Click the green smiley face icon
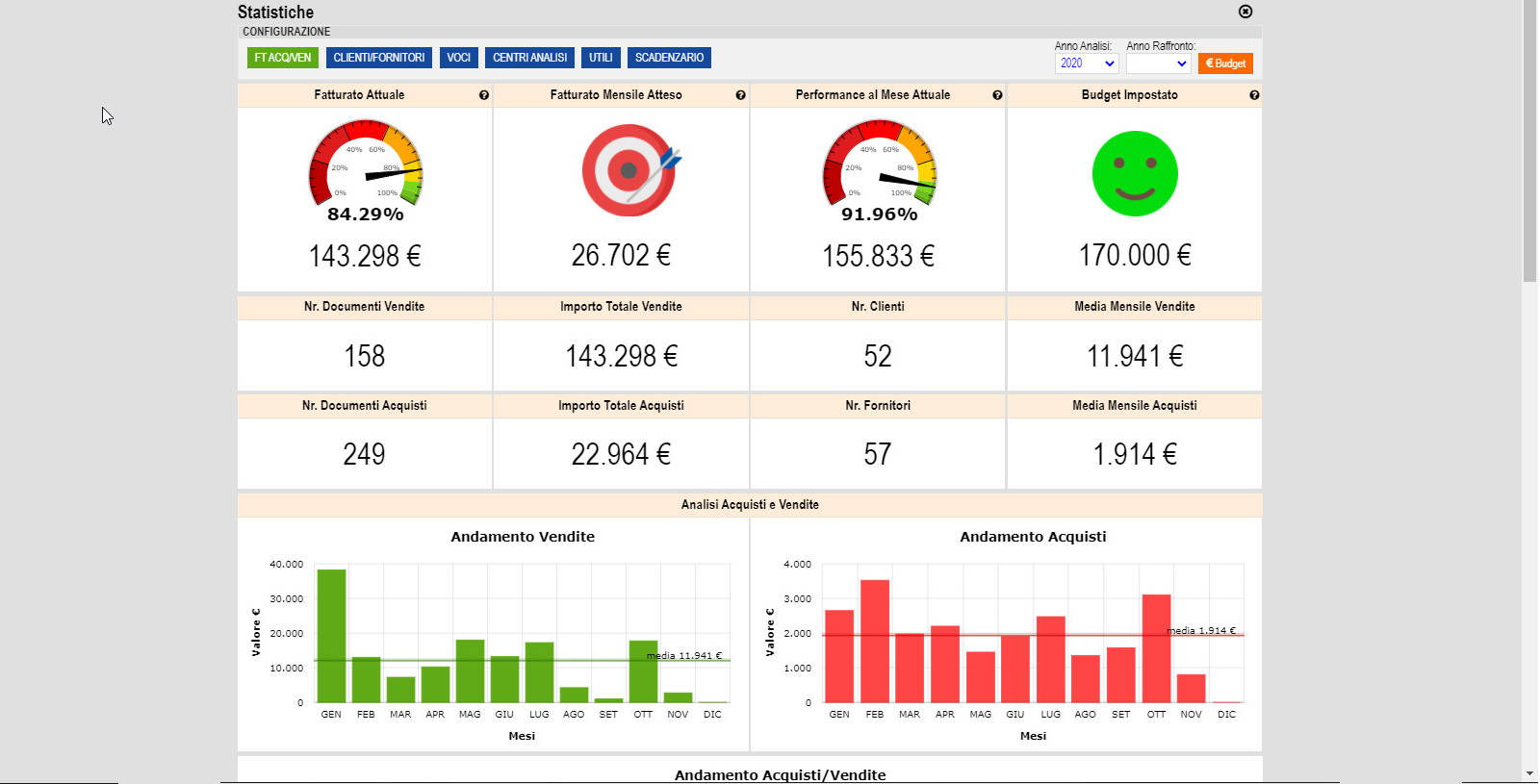This screenshot has height=784, width=1540. [1135, 174]
